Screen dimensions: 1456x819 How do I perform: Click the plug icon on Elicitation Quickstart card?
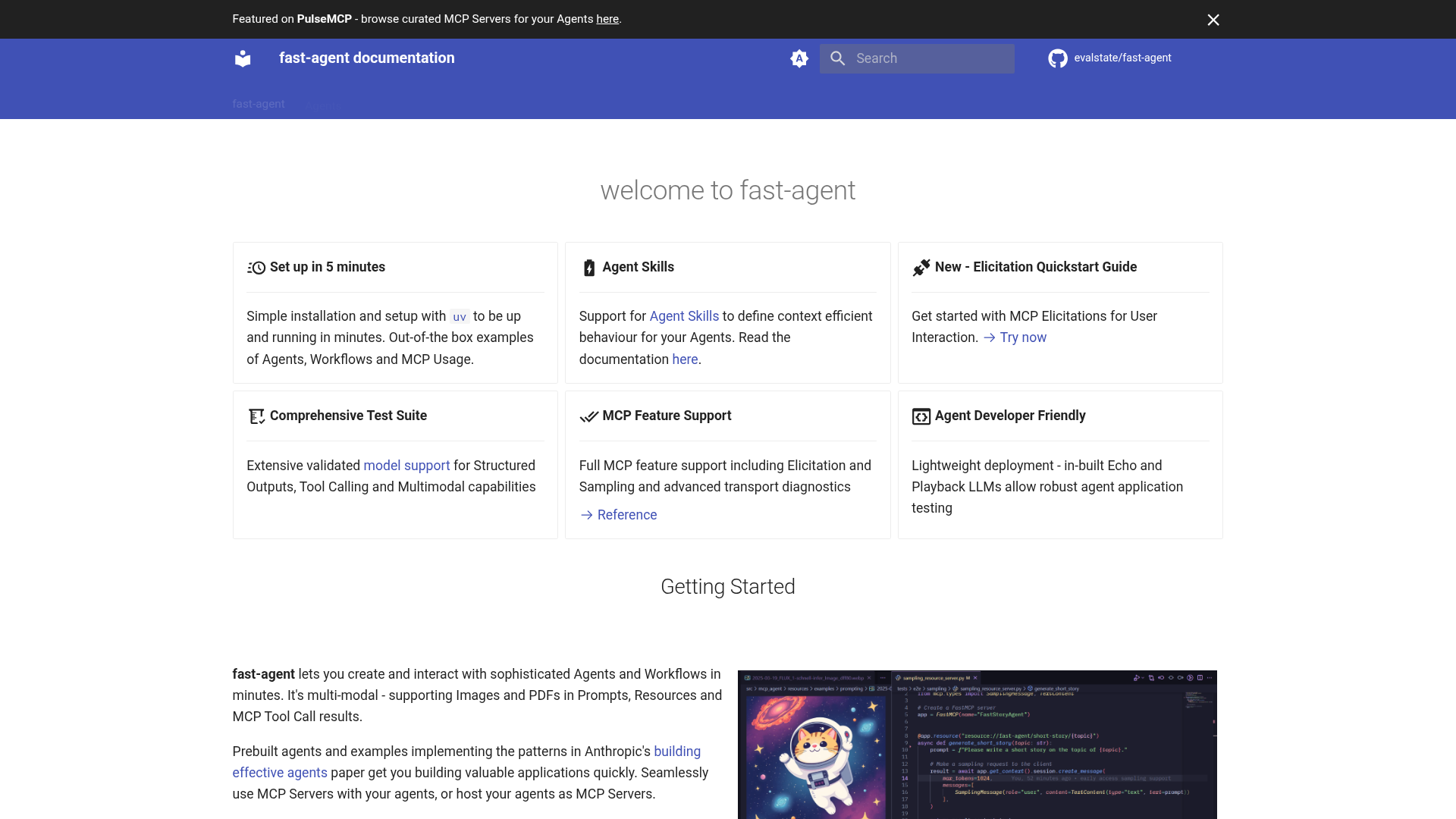(x=921, y=268)
